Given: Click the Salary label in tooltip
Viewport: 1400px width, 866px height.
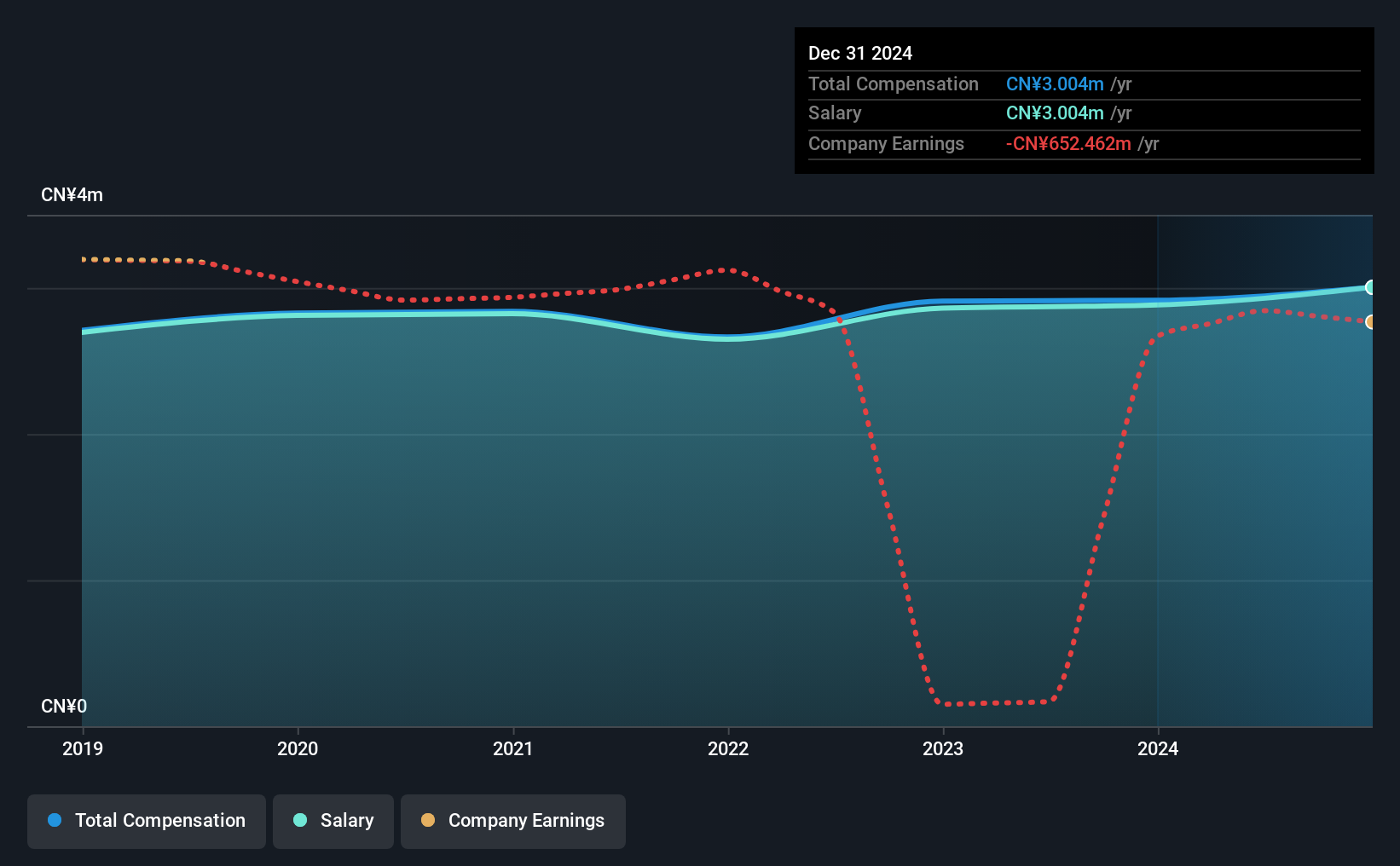Looking at the screenshot, I should 835,113.
